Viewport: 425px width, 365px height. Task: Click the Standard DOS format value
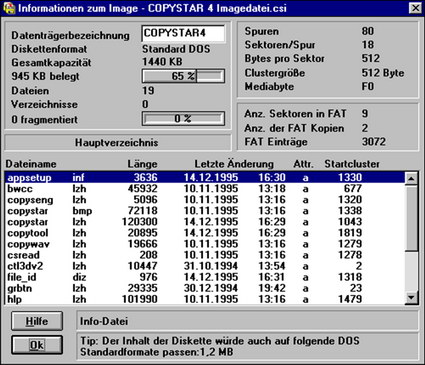pyautogui.click(x=176, y=49)
